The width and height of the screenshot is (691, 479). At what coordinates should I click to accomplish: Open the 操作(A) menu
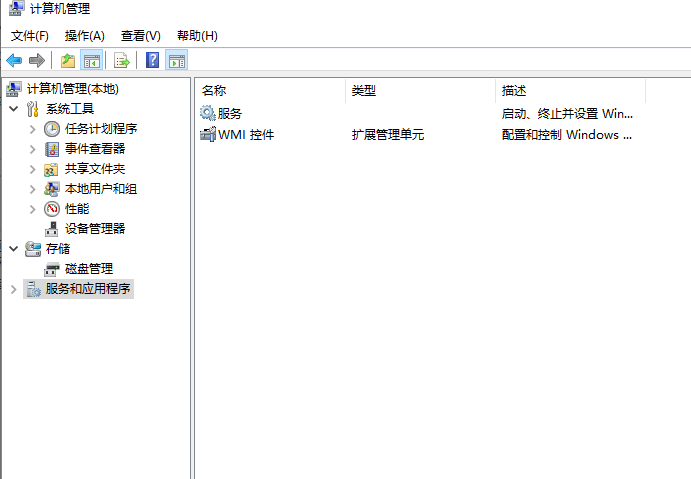pos(84,36)
